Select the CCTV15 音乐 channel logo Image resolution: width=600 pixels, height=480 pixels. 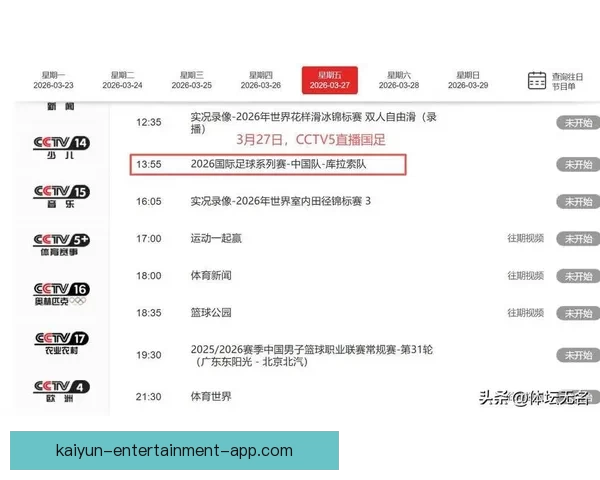[61, 196]
